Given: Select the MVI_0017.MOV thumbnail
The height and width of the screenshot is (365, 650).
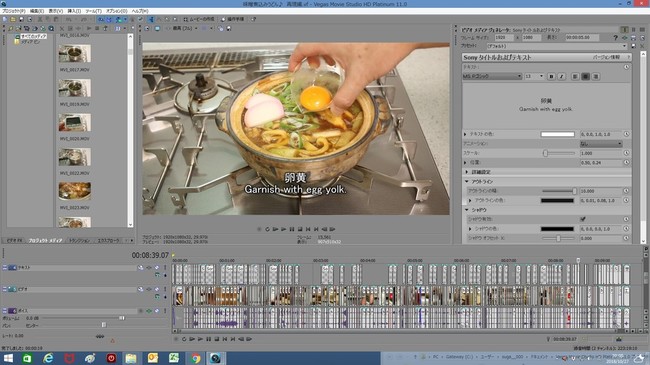Looking at the screenshot, I should pos(75,54).
